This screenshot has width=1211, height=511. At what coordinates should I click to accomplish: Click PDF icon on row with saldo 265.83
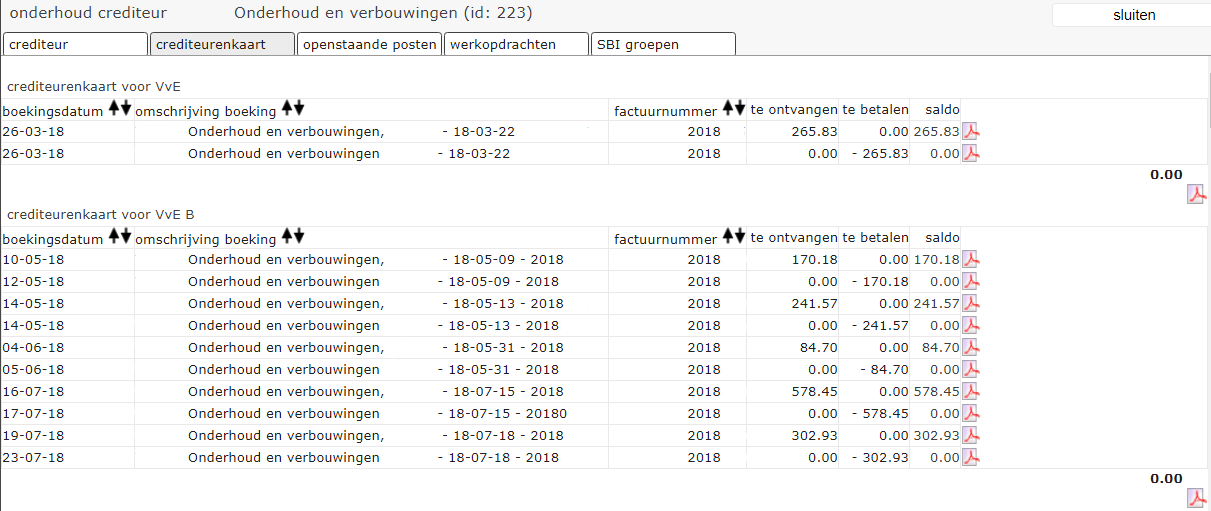click(x=970, y=131)
